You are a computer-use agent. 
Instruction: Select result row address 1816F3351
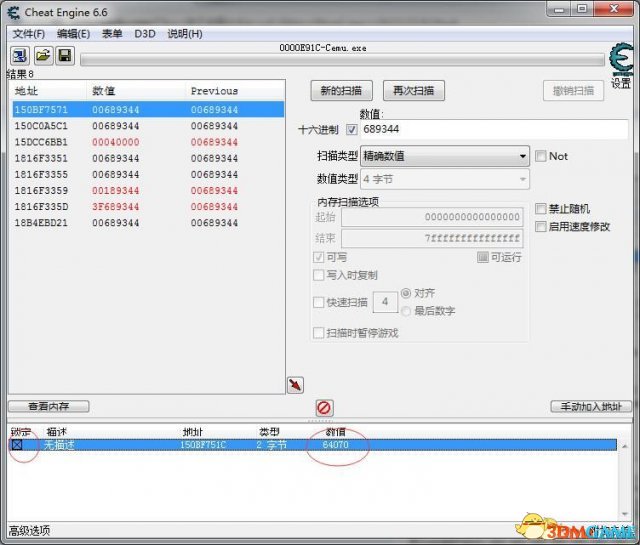(148, 158)
